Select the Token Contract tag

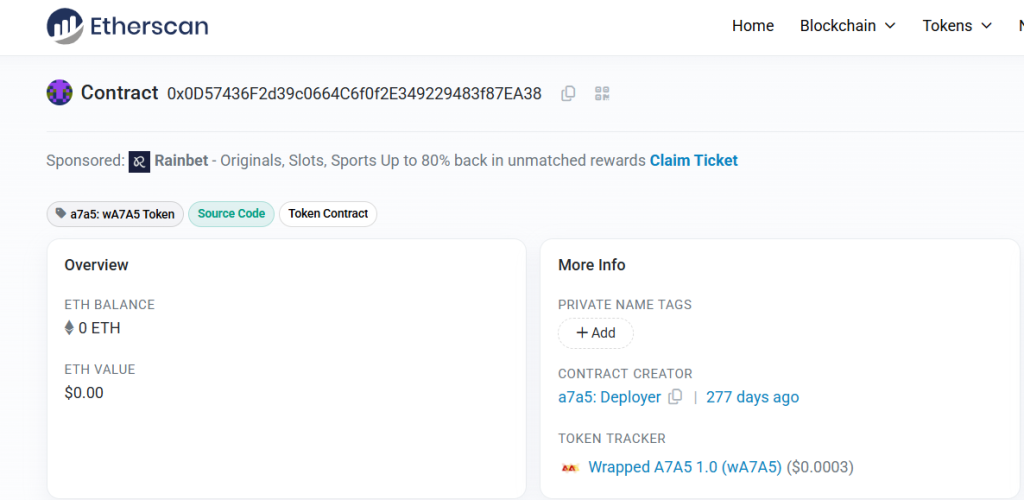(x=328, y=214)
